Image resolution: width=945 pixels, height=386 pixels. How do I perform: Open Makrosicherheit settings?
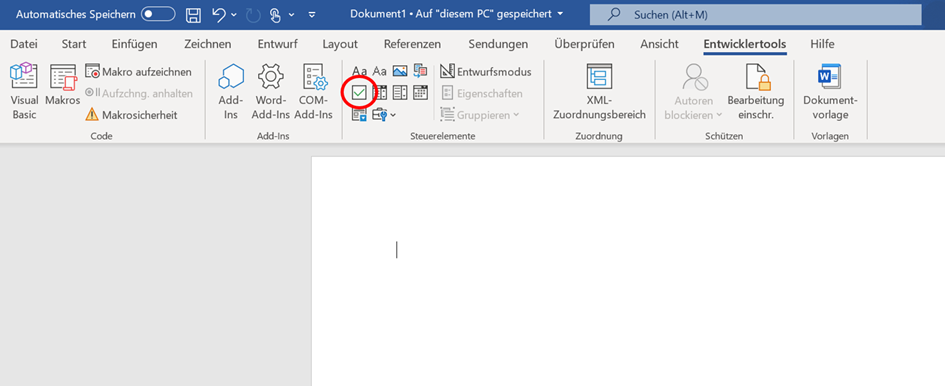tap(131, 115)
